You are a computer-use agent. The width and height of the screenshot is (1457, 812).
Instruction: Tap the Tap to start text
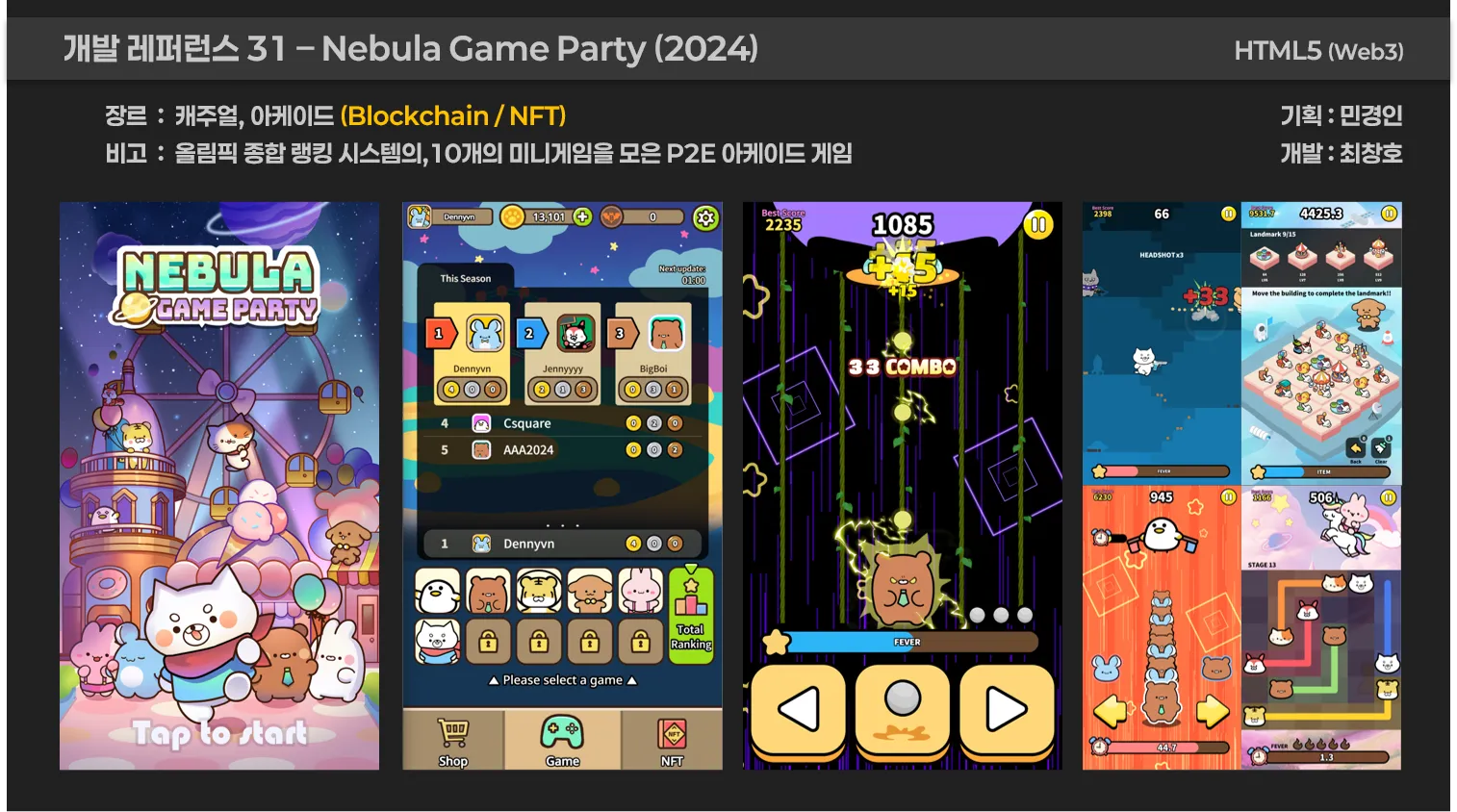[x=219, y=734]
